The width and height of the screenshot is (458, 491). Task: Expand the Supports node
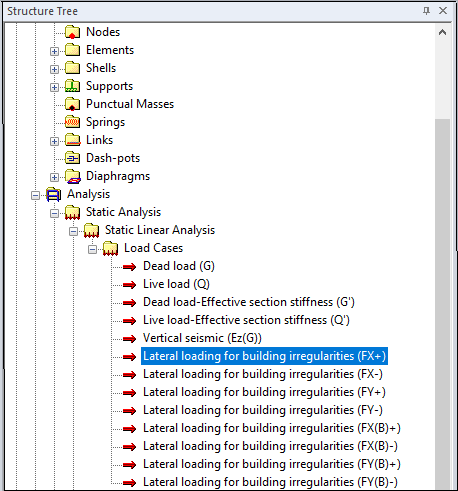(x=54, y=87)
